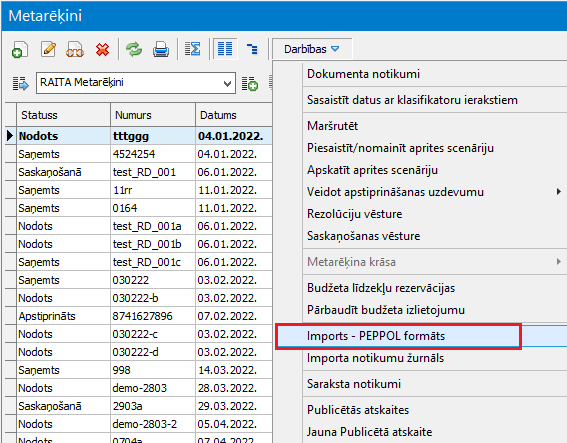The height and width of the screenshot is (443, 567).
Task: Click the test_RD_001c cell
Action: [x=153, y=262]
